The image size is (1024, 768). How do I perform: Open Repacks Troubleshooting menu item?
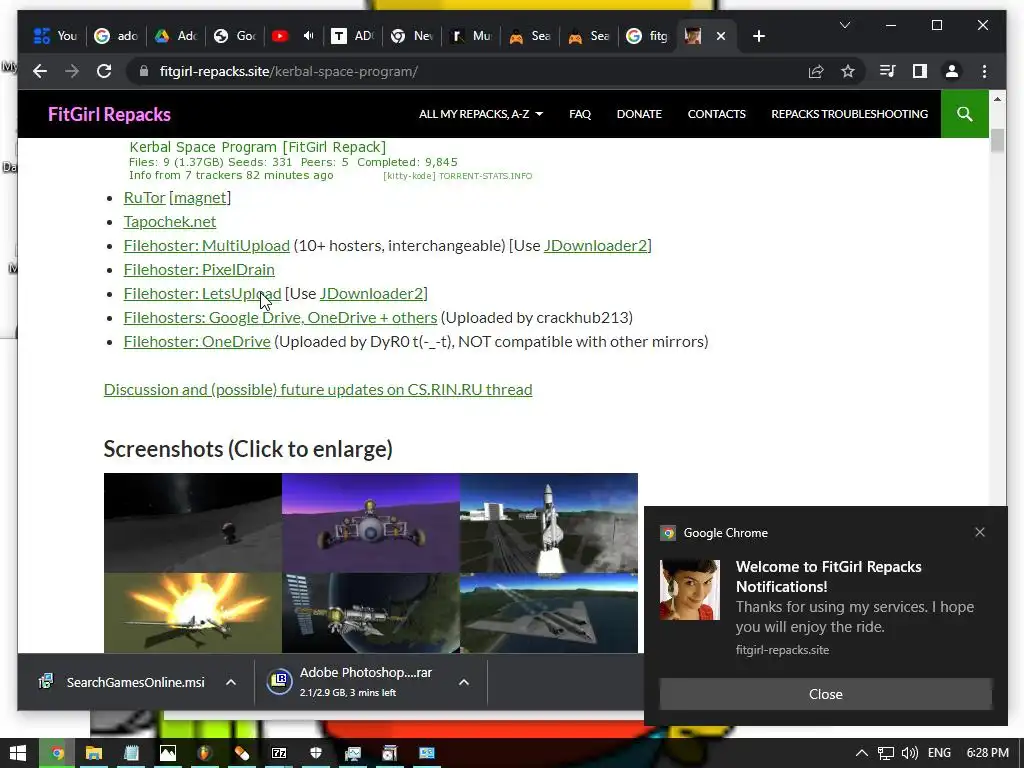tap(850, 114)
